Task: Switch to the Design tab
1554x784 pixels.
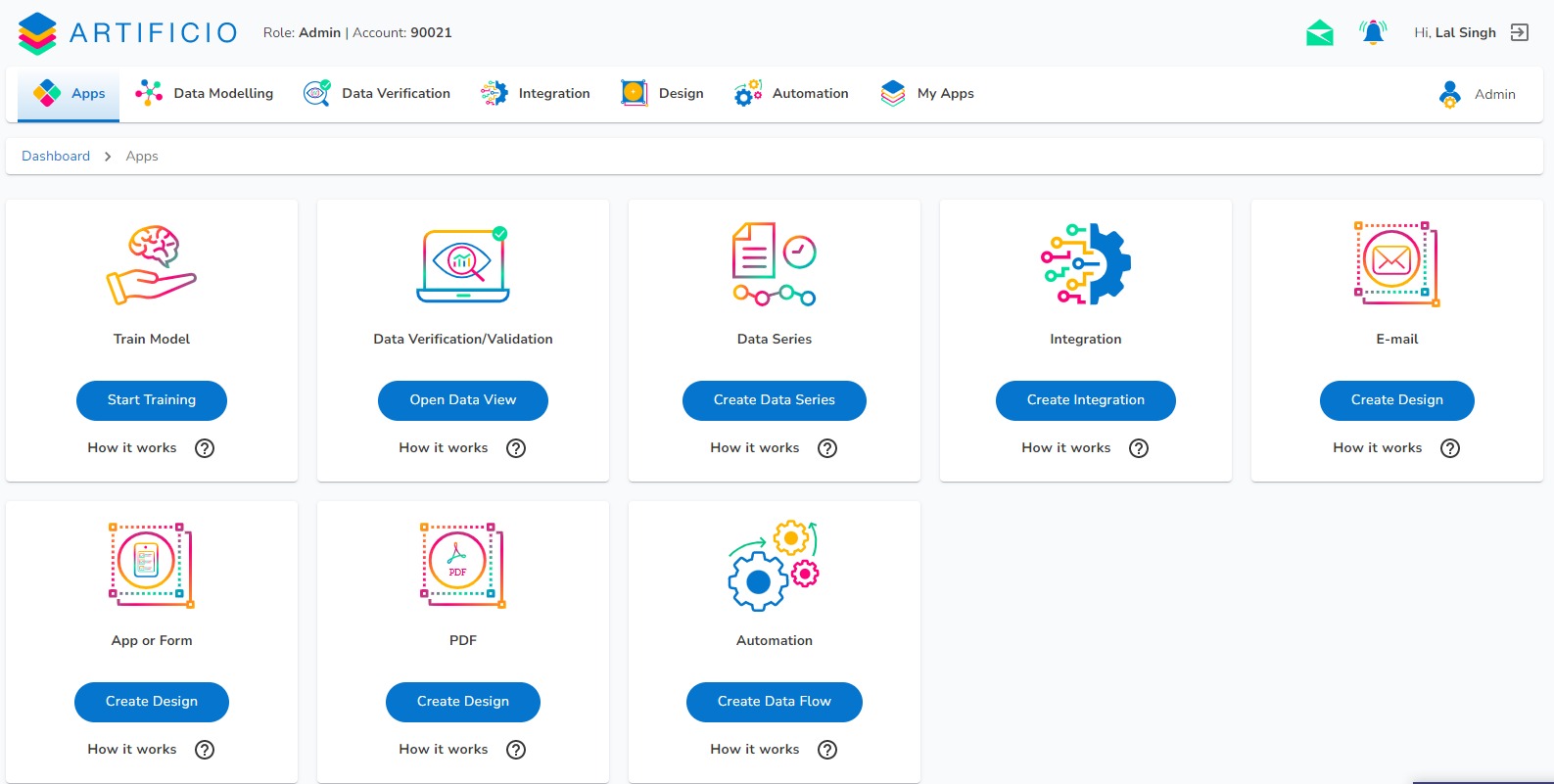Action: 663,94
